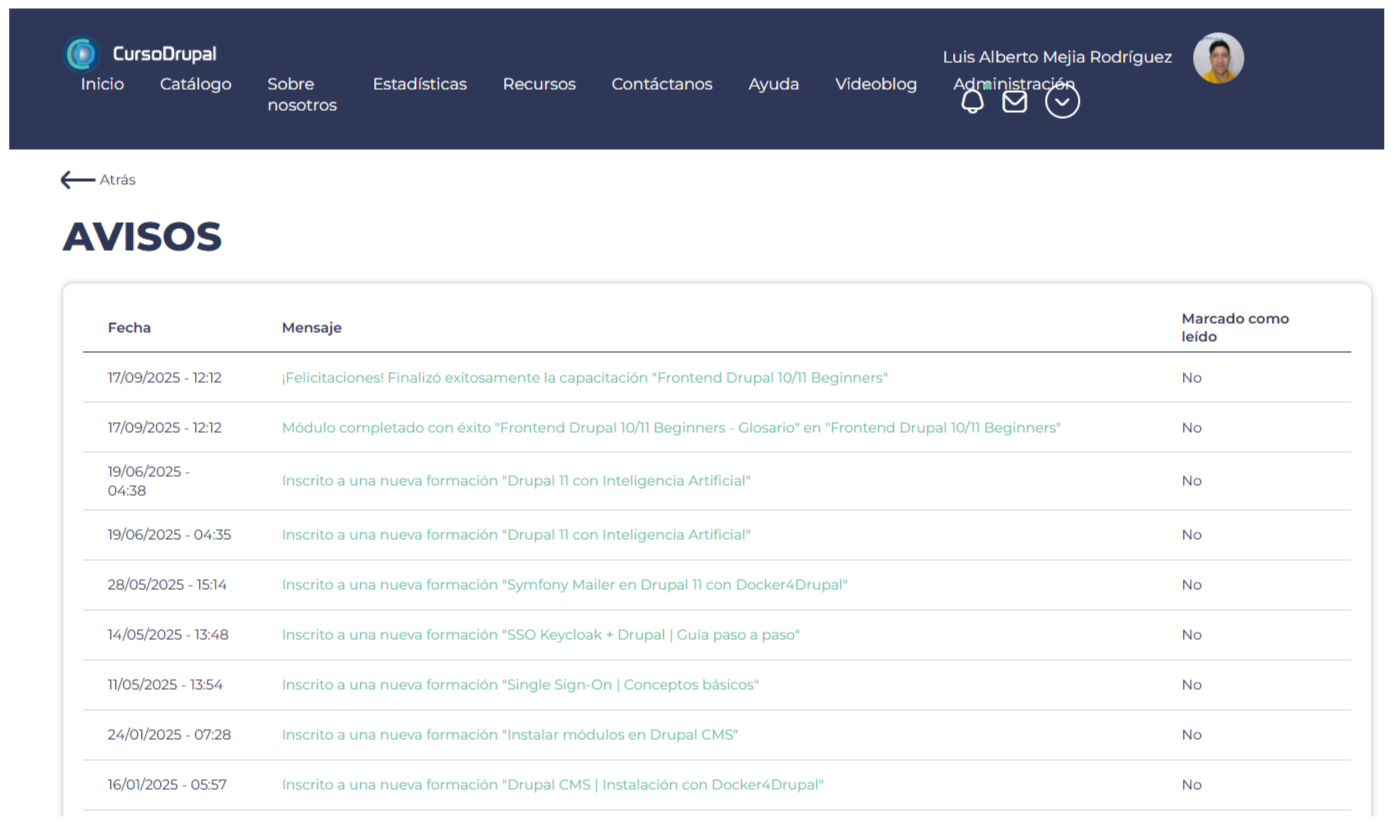This screenshot has height=825, width=1394.
Task: Click the user name Luis Alberto Mejia Rodríguez
Action: pyautogui.click(x=1056, y=57)
